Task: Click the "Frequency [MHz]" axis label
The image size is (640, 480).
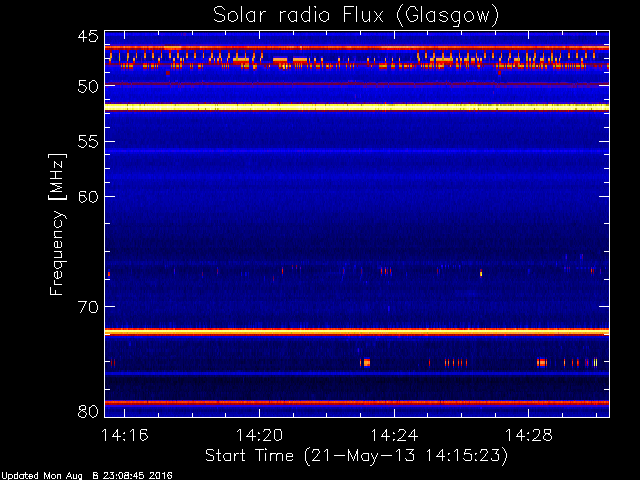Action: [x=57, y=224]
